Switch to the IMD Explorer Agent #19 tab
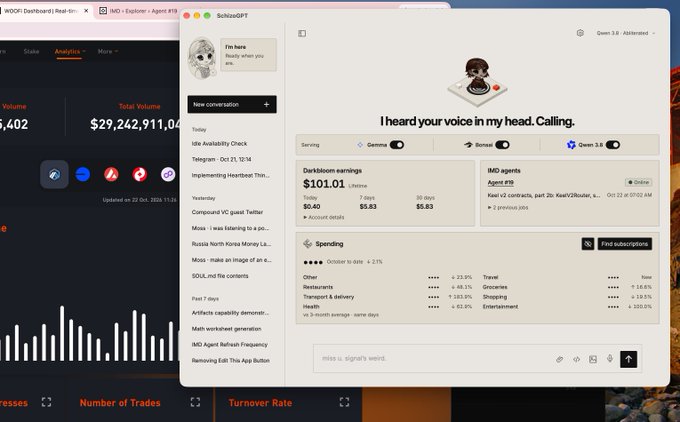Viewport: 680px width, 422px height. [139, 11]
